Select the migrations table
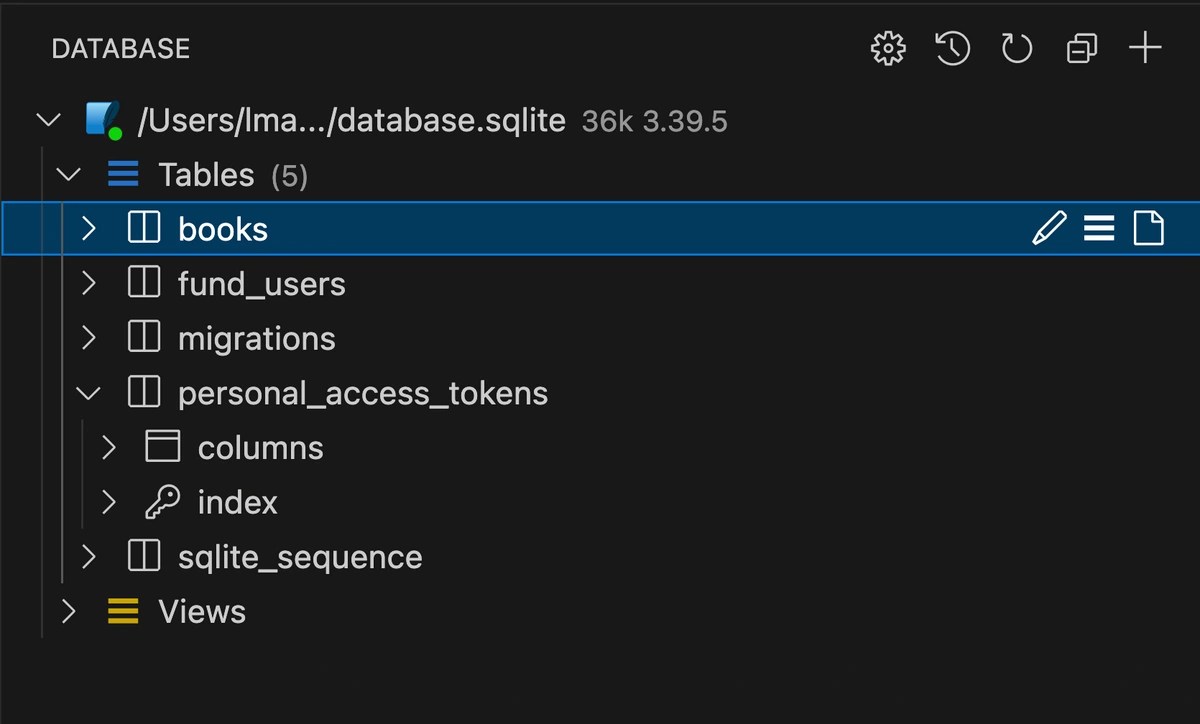The height and width of the screenshot is (724, 1200). [x=256, y=339]
